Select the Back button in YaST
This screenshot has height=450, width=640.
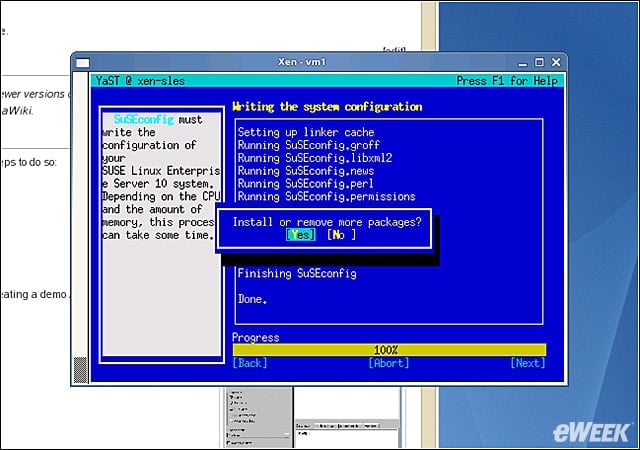(250, 363)
